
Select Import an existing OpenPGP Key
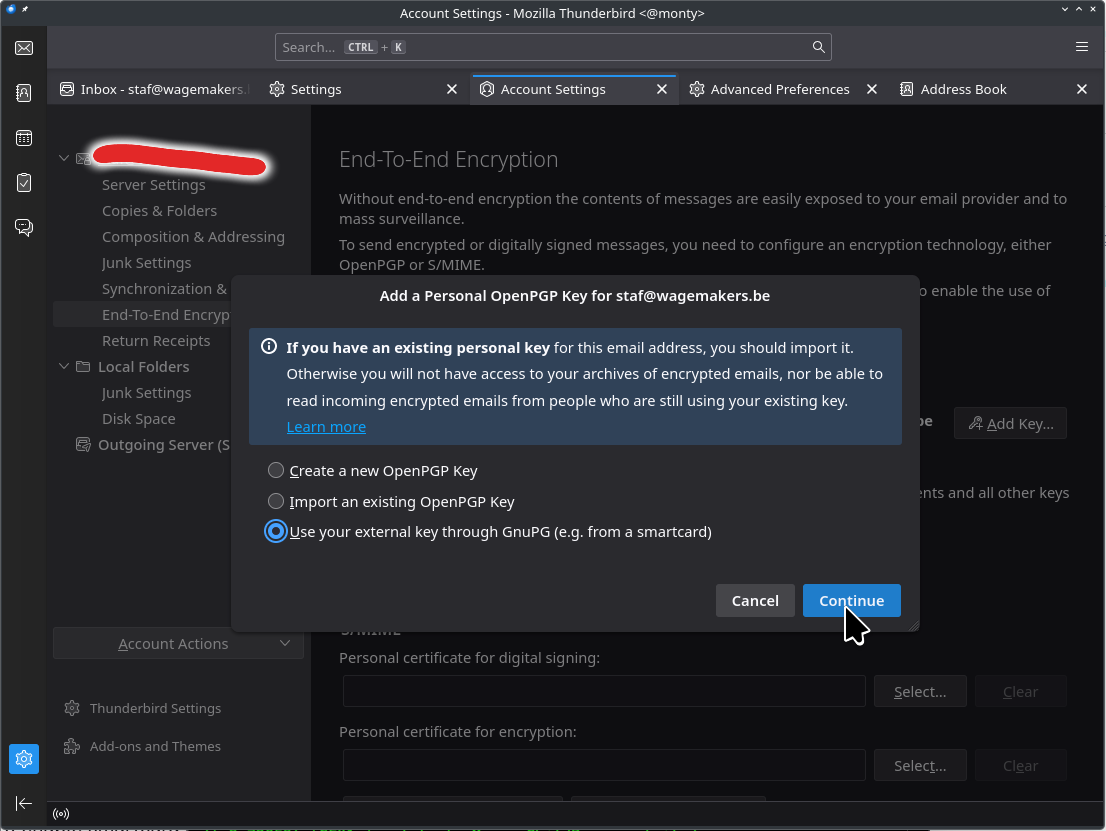pyautogui.click(x=276, y=502)
